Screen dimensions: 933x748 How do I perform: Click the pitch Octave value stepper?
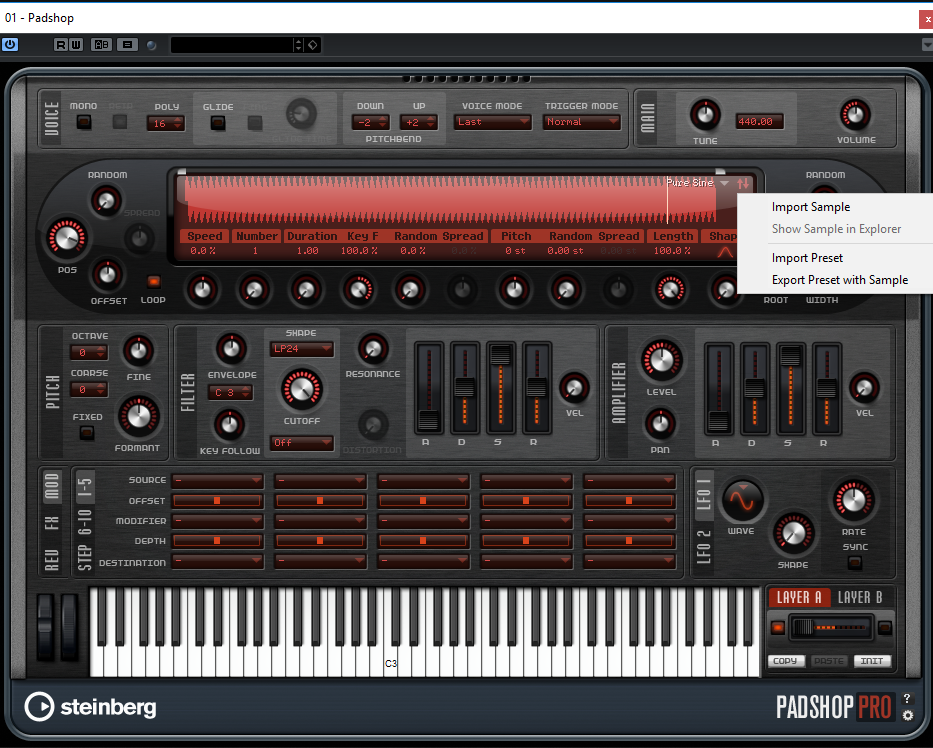pos(89,353)
